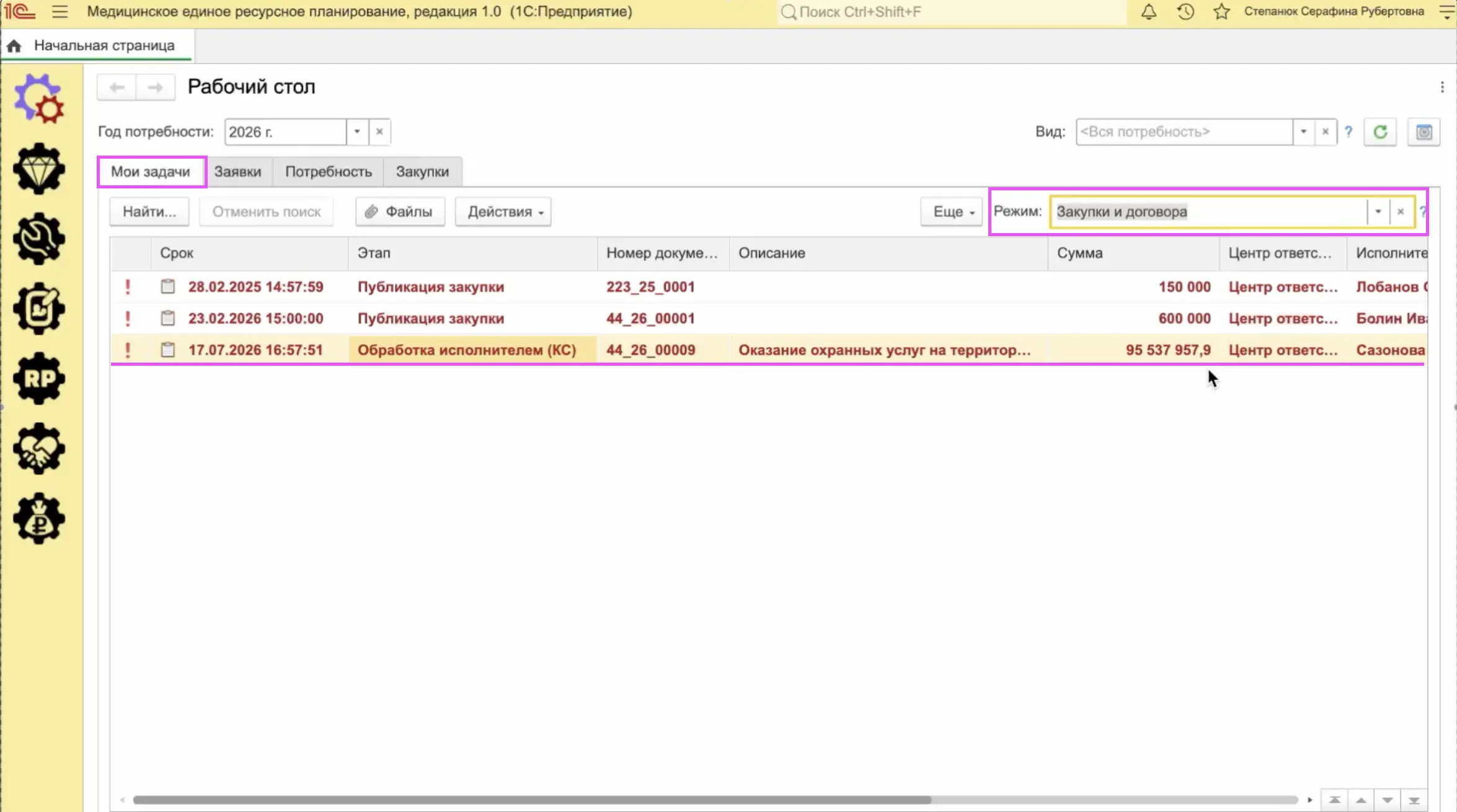Image resolution: width=1457 pixels, height=812 pixels.
Task: Open notifications bell icon
Action: click(1148, 11)
